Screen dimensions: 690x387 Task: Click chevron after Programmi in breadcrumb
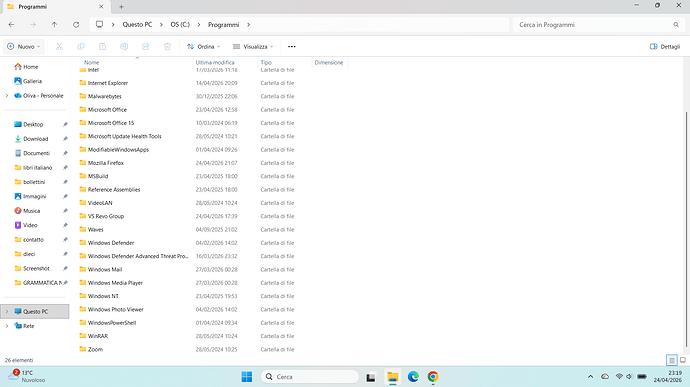249,25
